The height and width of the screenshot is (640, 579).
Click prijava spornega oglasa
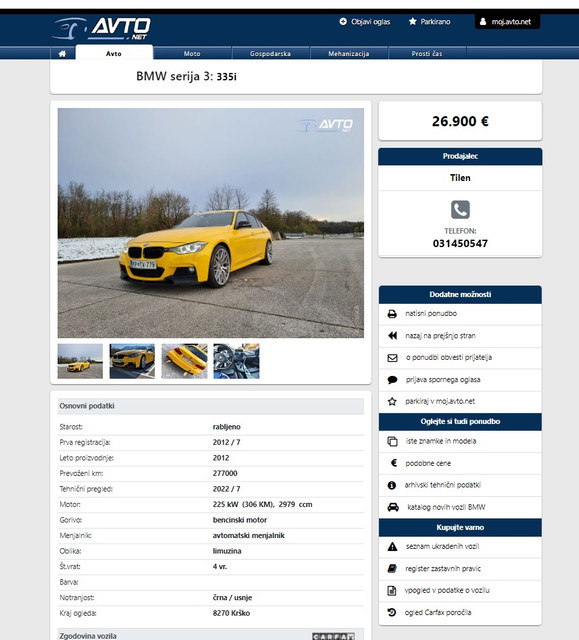point(443,380)
